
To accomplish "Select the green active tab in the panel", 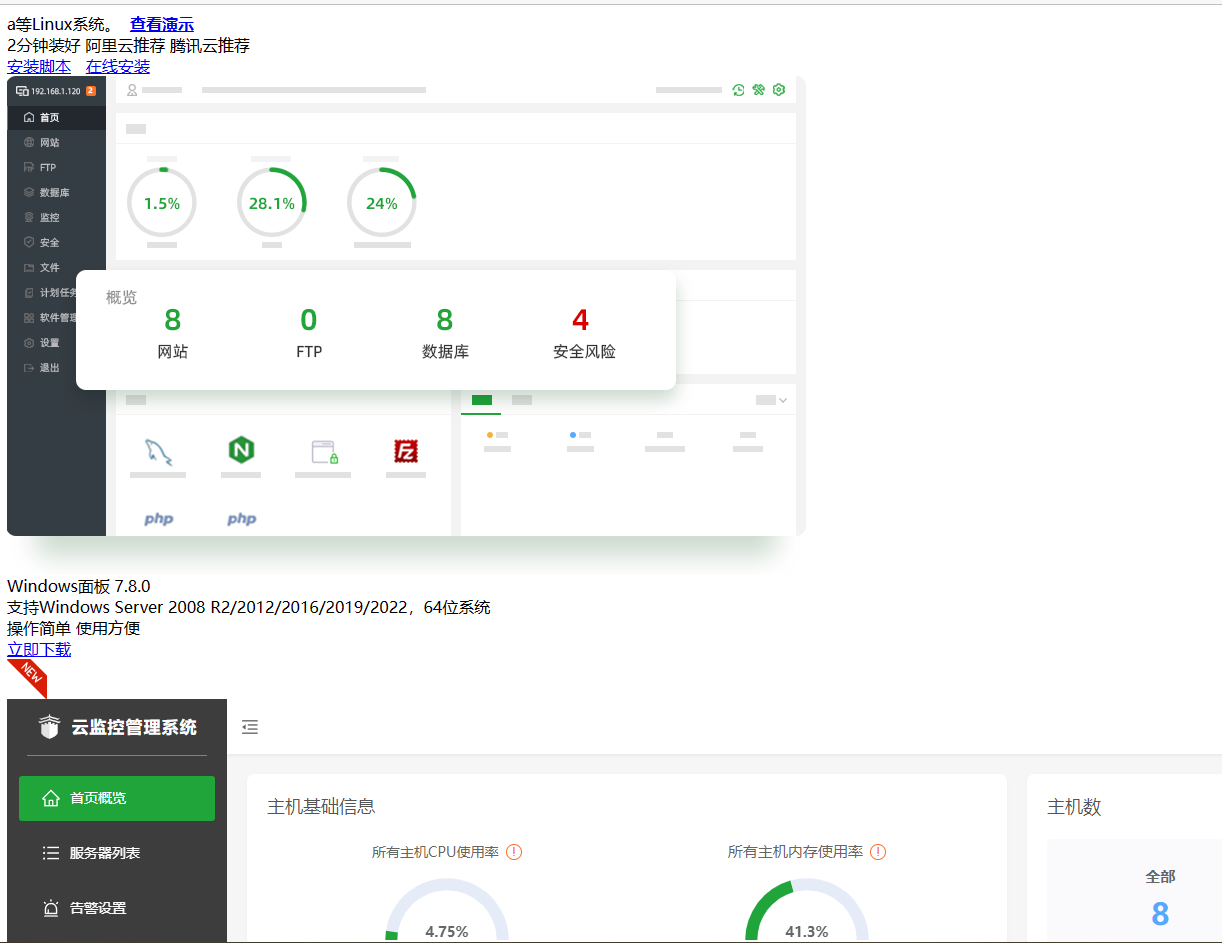I will point(481,400).
